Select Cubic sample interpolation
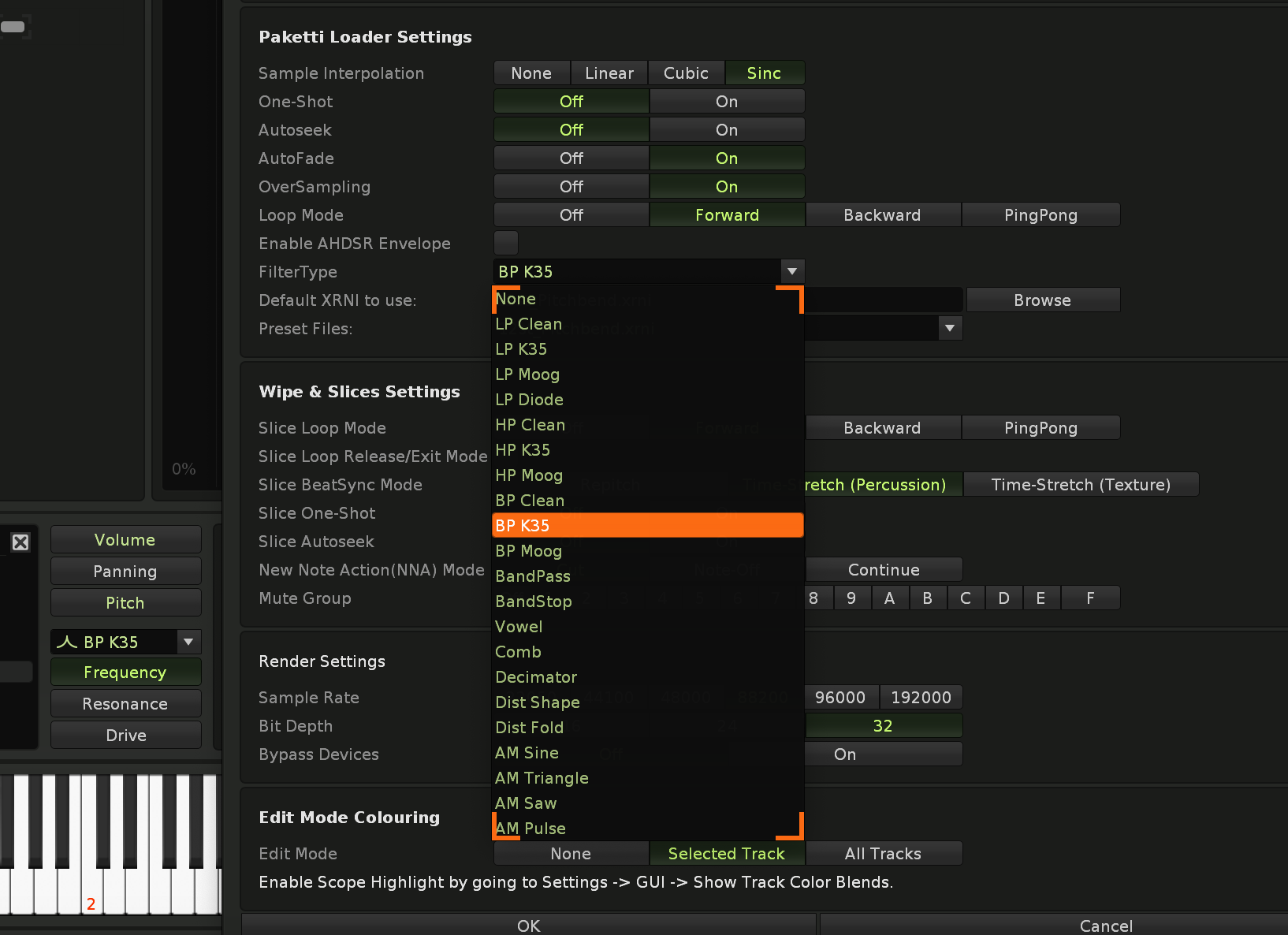 pyautogui.click(x=686, y=73)
